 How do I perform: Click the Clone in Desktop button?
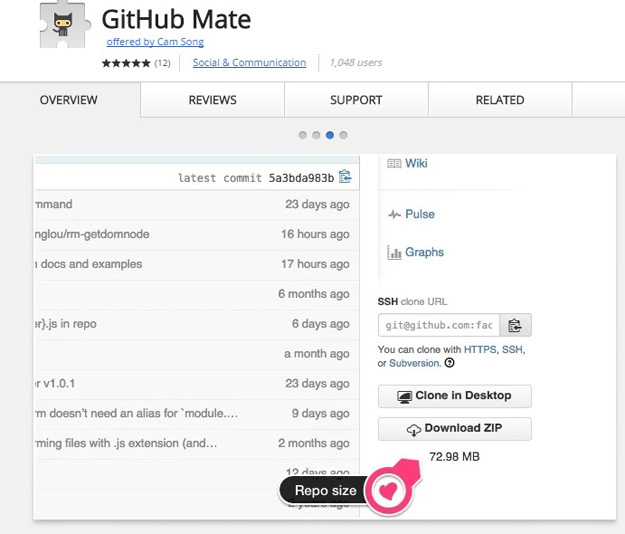coord(455,396)
